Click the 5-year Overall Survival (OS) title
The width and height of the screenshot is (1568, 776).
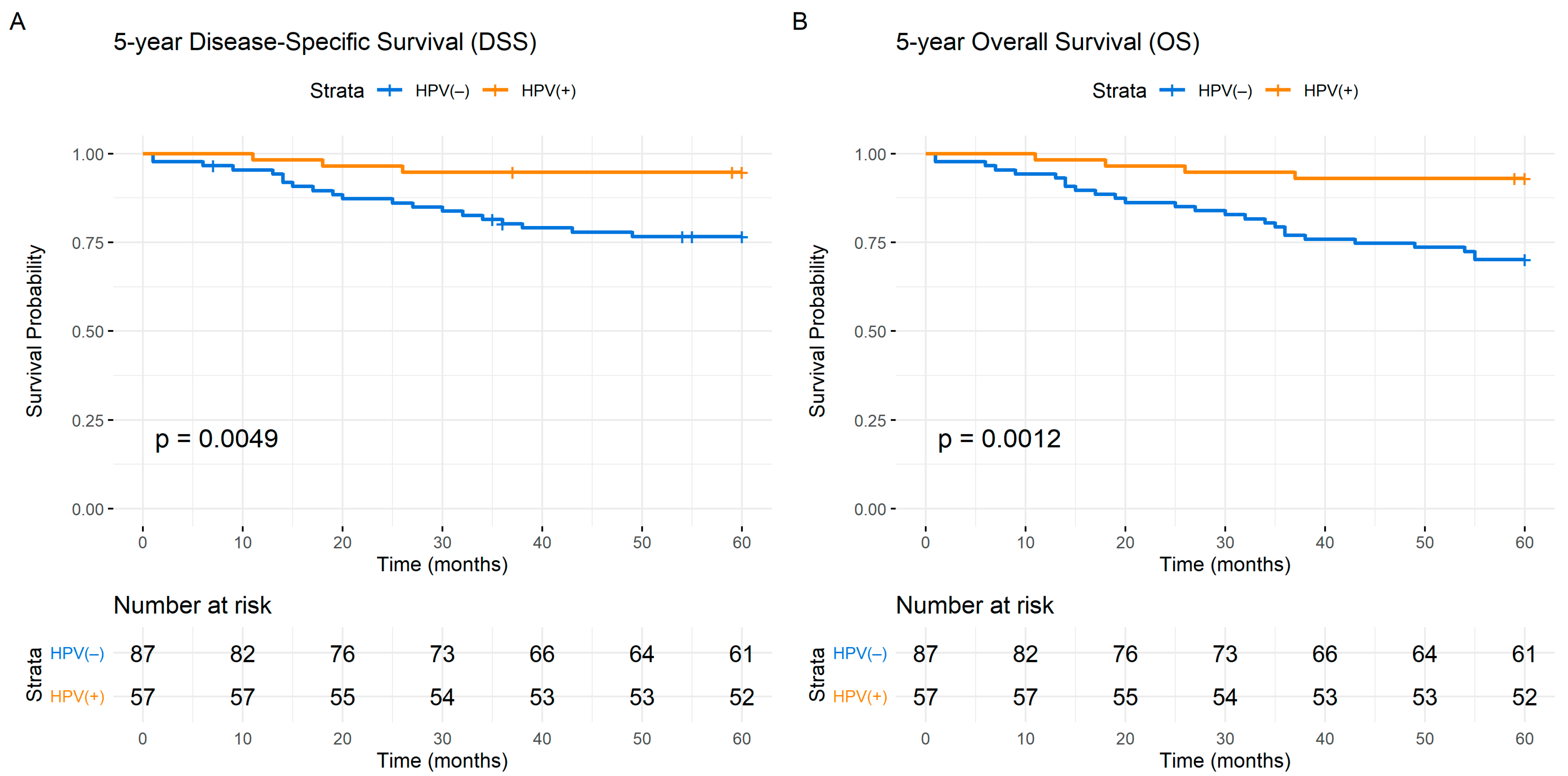1048,42
